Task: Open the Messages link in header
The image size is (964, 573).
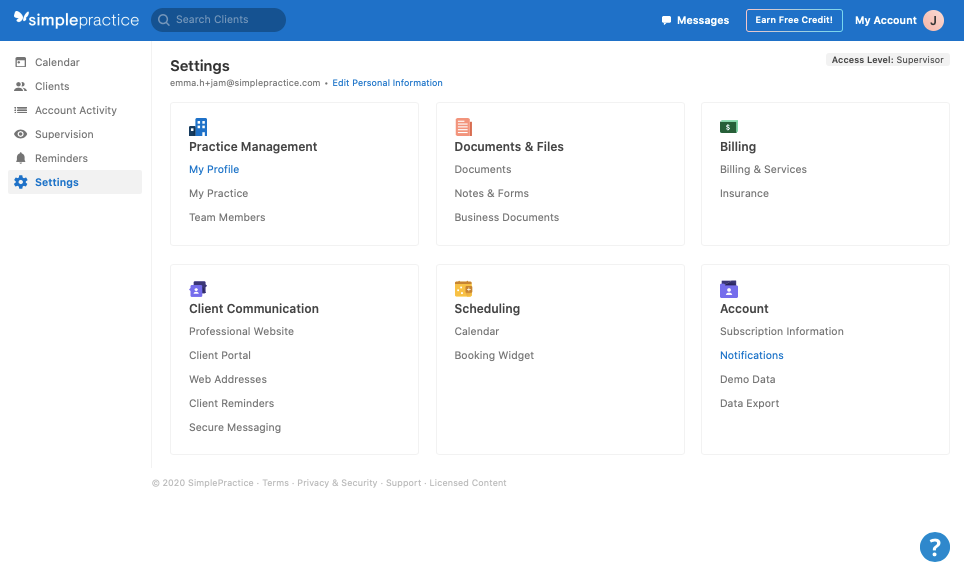Action: pyautogui.click(x=695, y=20)
